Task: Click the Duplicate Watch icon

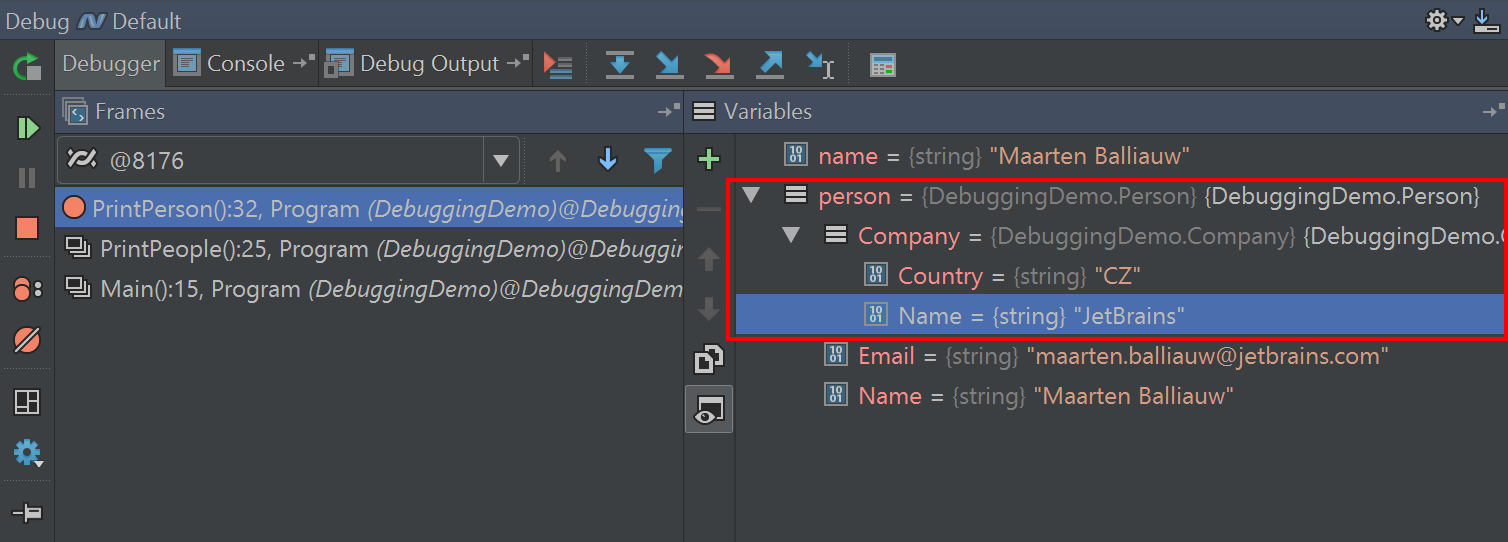Action: (x=709, y=359)
